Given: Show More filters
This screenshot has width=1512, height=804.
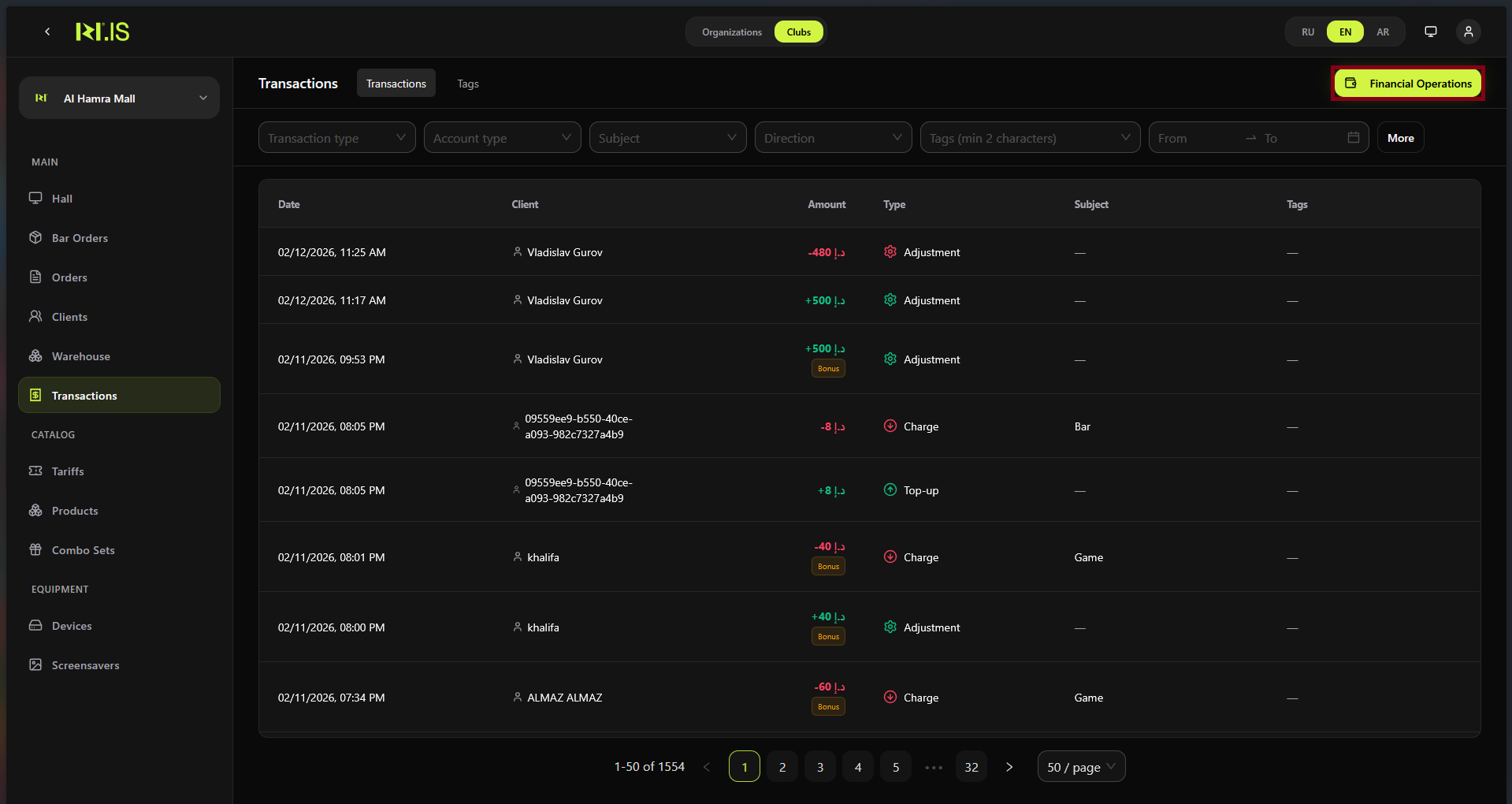Looking at the screenshot, I should 1399,138.
